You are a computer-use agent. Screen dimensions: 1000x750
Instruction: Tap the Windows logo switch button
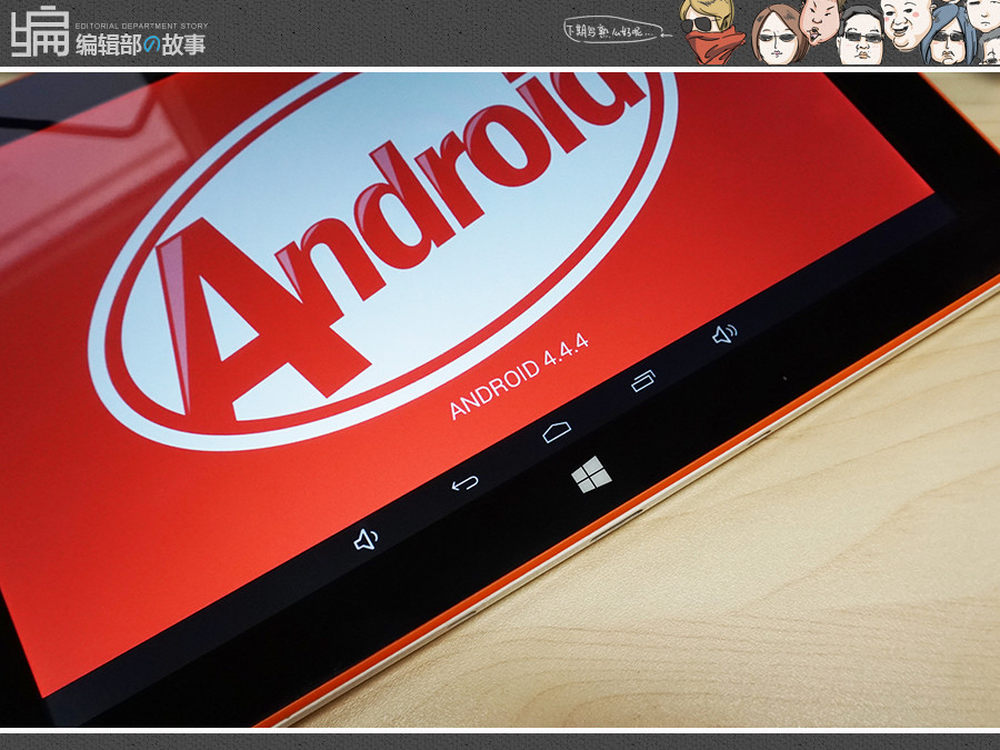[591, 475]
